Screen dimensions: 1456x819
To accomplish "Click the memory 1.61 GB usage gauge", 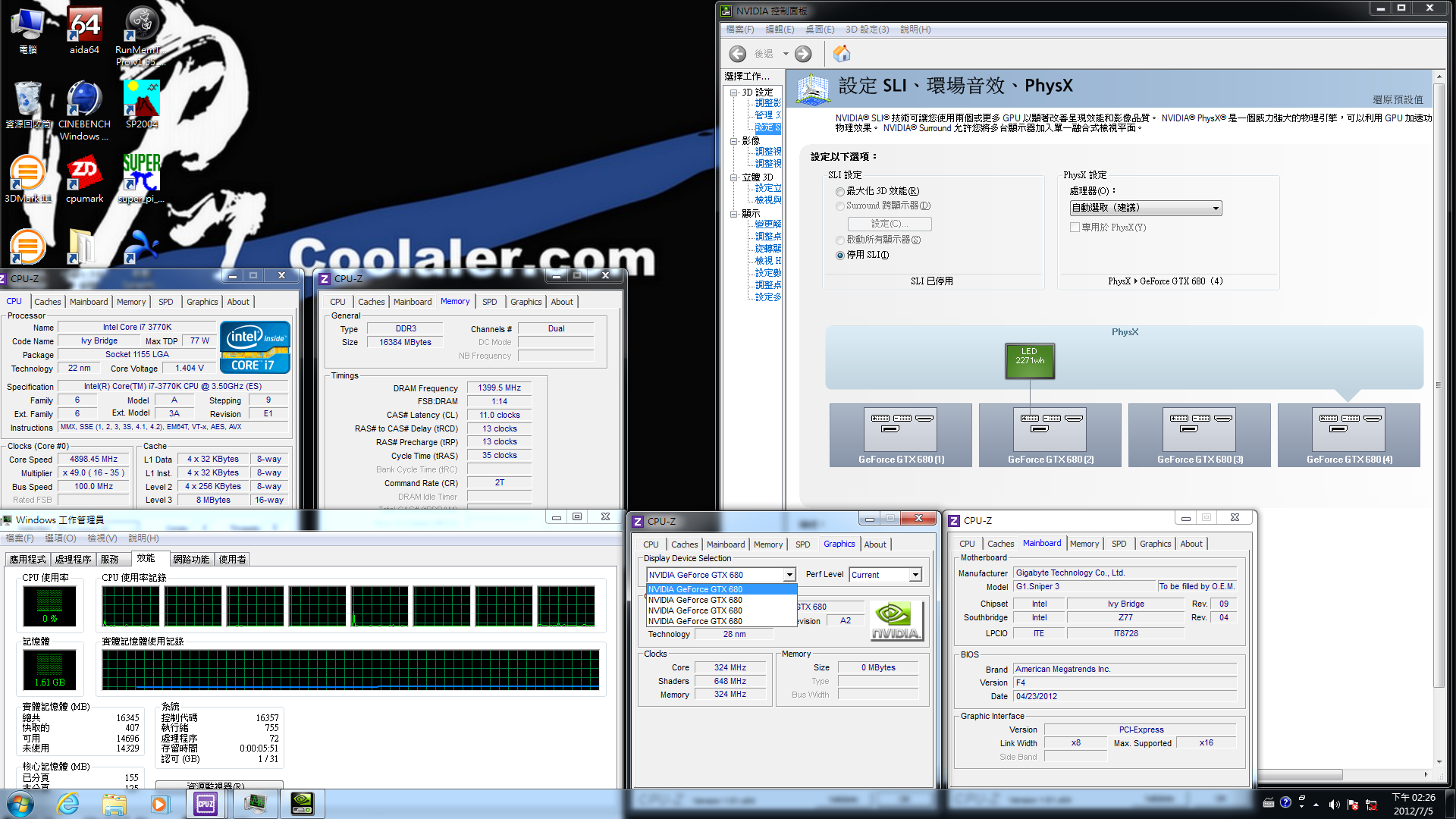I will (x=50, y=670).
